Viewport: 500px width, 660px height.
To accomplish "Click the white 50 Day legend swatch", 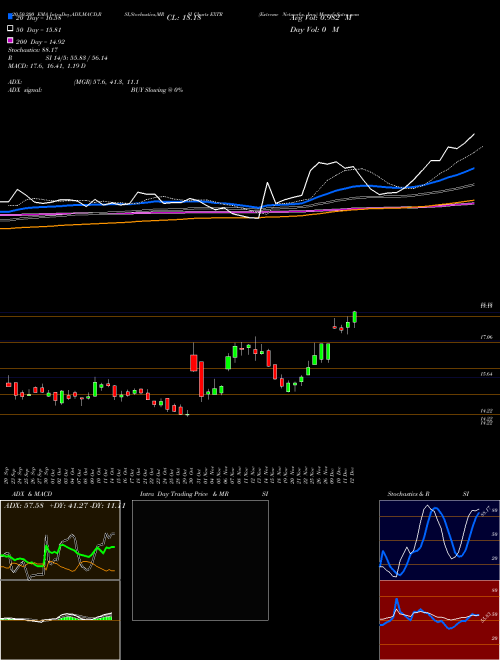I will point(10,29).
